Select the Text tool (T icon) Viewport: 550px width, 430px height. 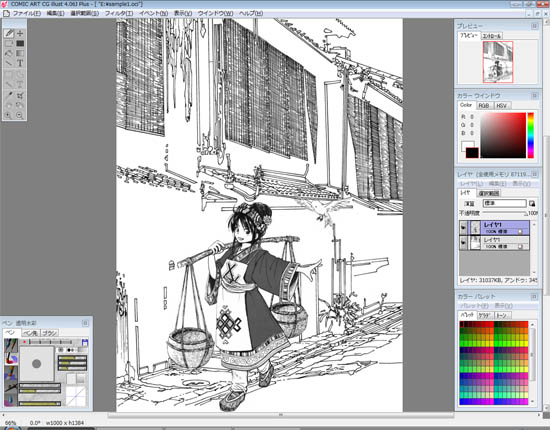20,63
